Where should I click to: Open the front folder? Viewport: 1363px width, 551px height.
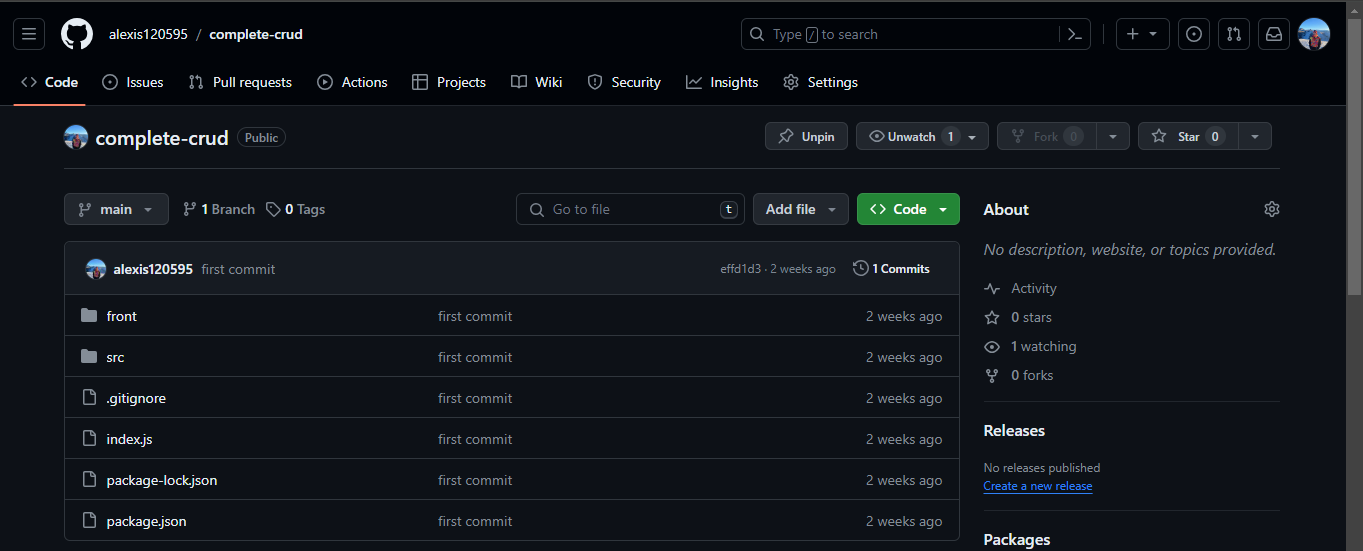click(x=121, y=316)
